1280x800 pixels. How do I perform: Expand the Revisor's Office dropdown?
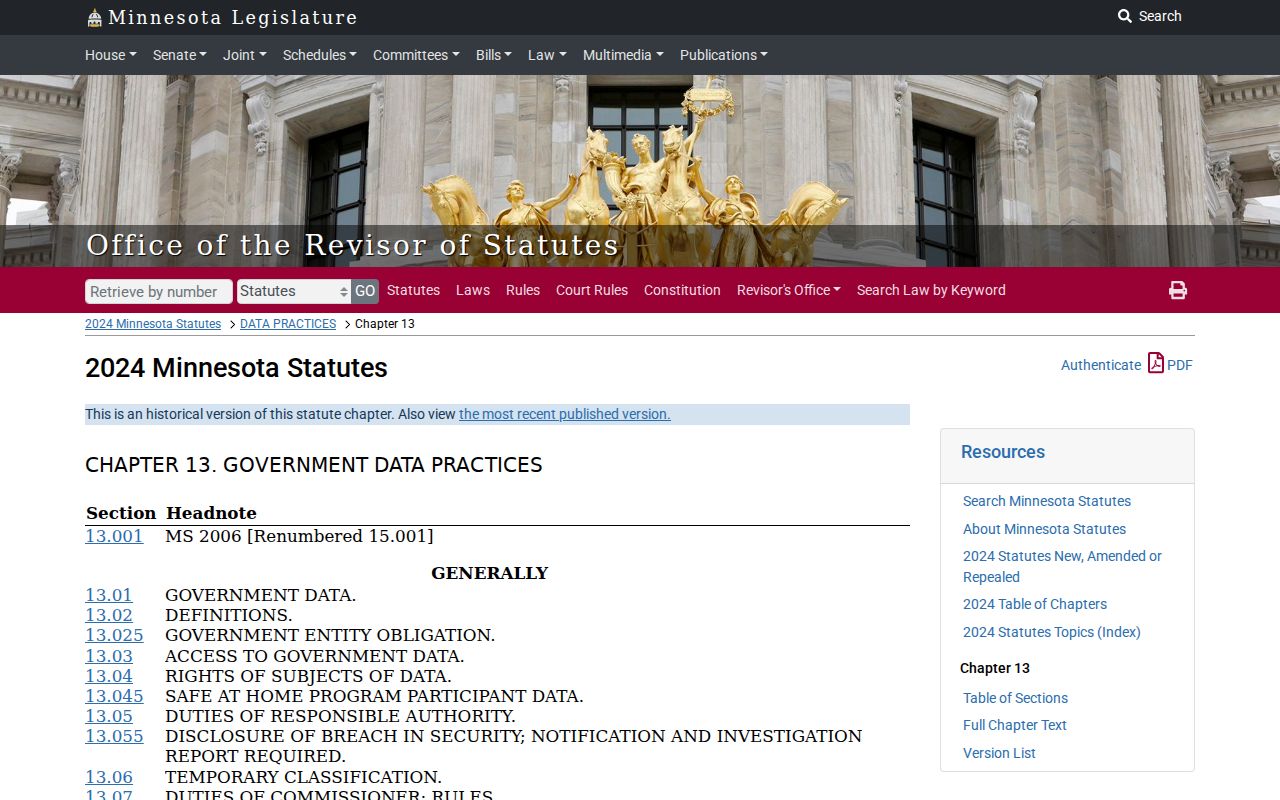click(x=789, y=290)
